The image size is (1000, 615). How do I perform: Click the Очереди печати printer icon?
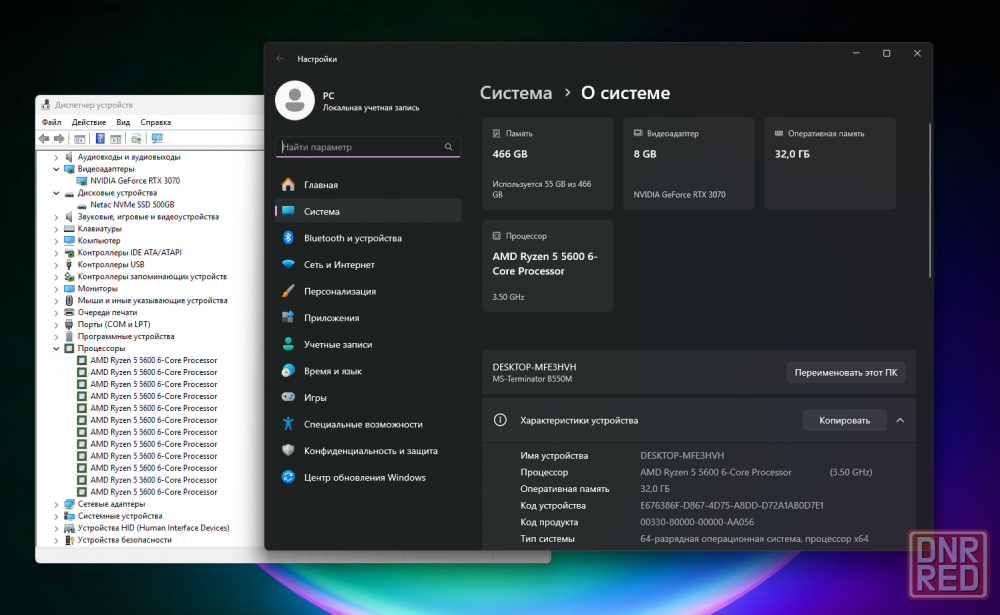click(69, 313)
